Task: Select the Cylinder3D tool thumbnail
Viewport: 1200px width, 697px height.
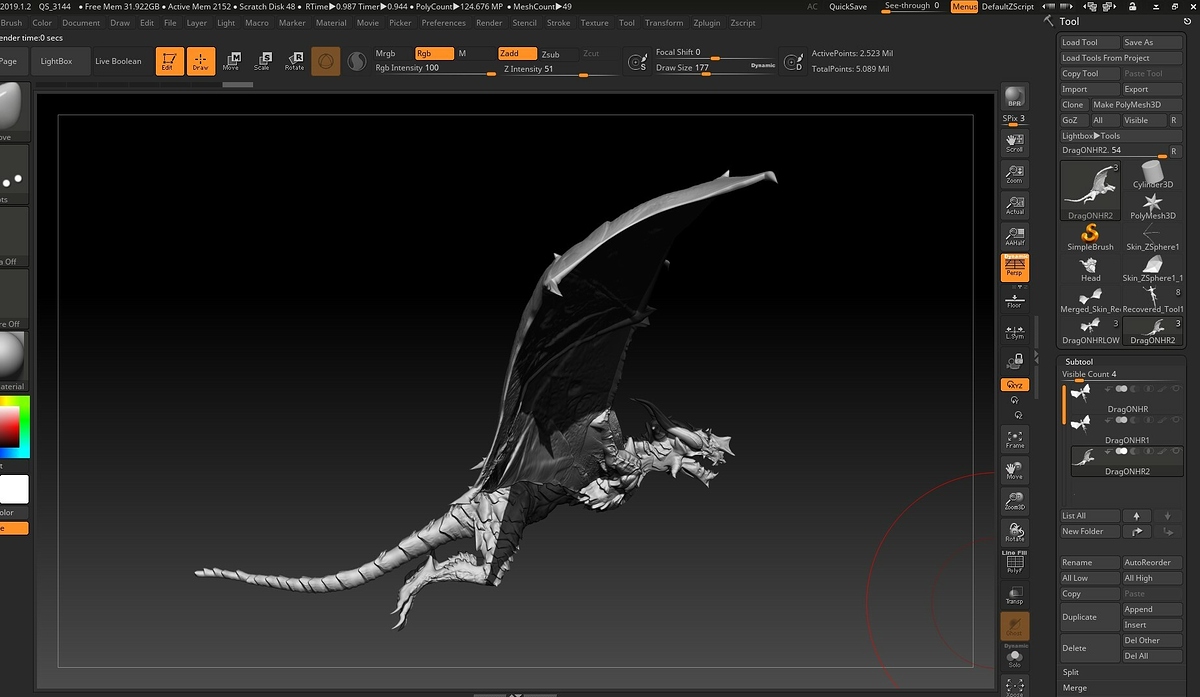Action: point(1153,175)
